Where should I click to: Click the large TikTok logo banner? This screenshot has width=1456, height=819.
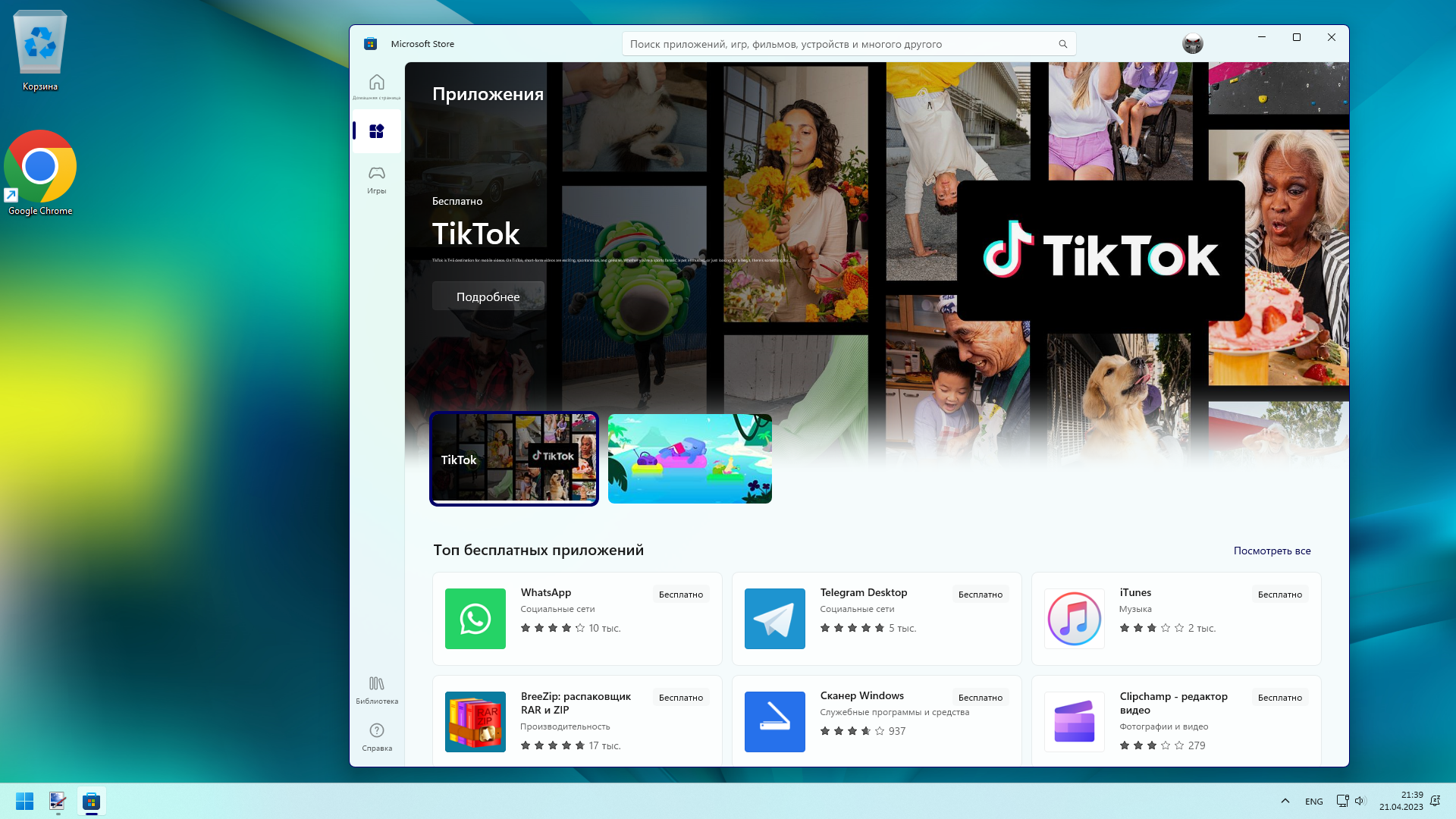click(x=1101, y=251)
